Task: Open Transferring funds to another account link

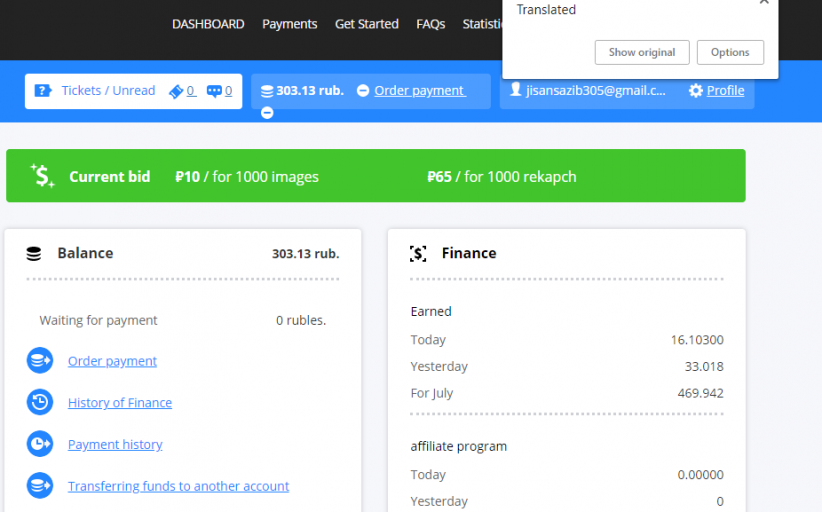Action: tap(178, 486)
